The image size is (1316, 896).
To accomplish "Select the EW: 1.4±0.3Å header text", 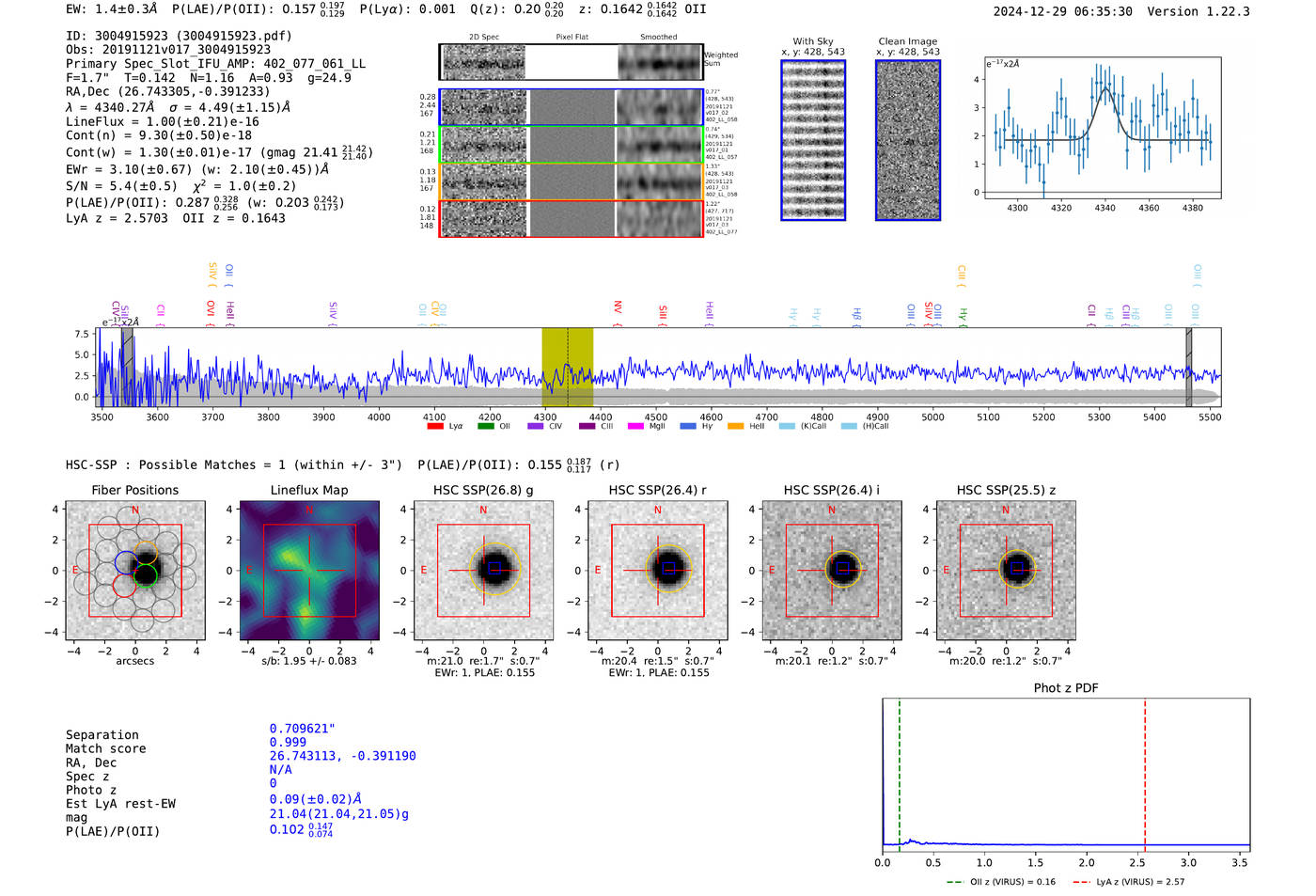I will pyautogui.click(x=112, y=8).
